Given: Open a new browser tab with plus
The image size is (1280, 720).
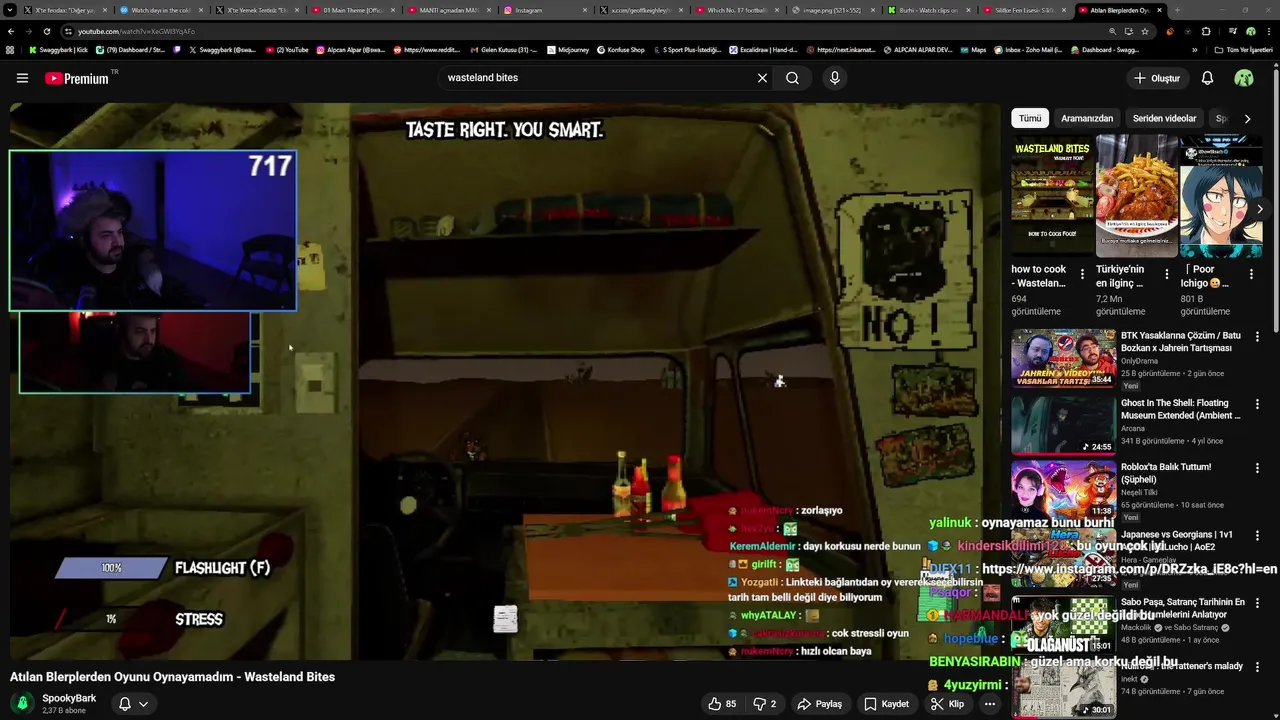Looking at the screenshot, I should [1176, 10].
